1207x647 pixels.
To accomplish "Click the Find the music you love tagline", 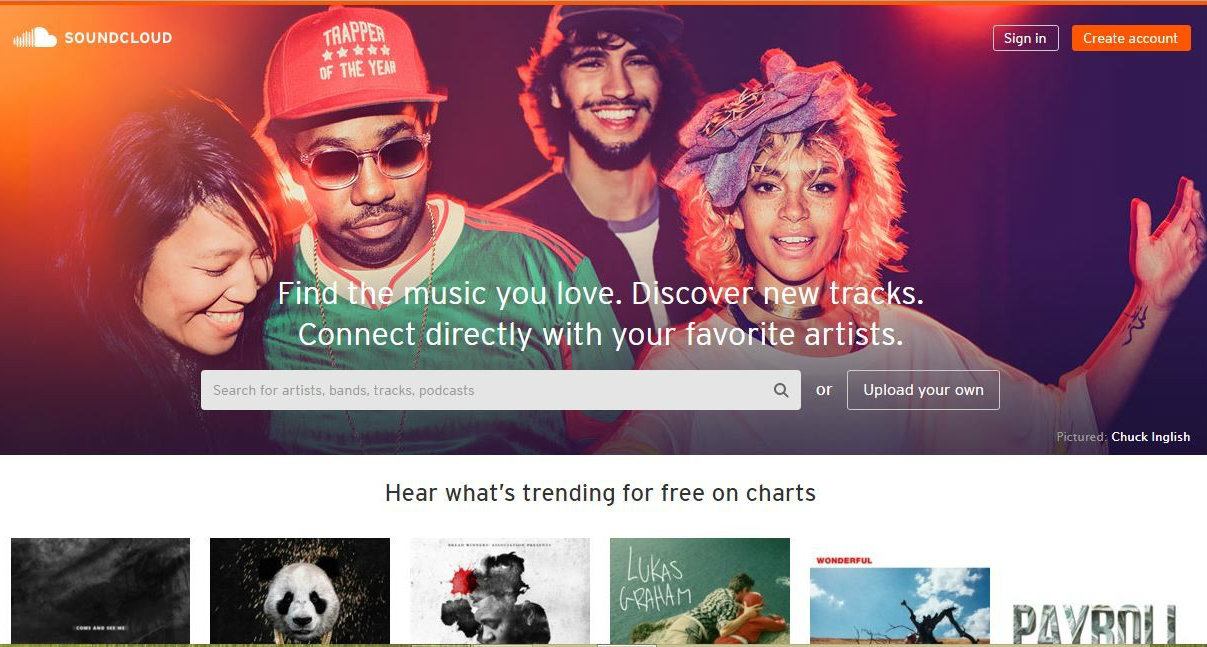I will [600, 294].
